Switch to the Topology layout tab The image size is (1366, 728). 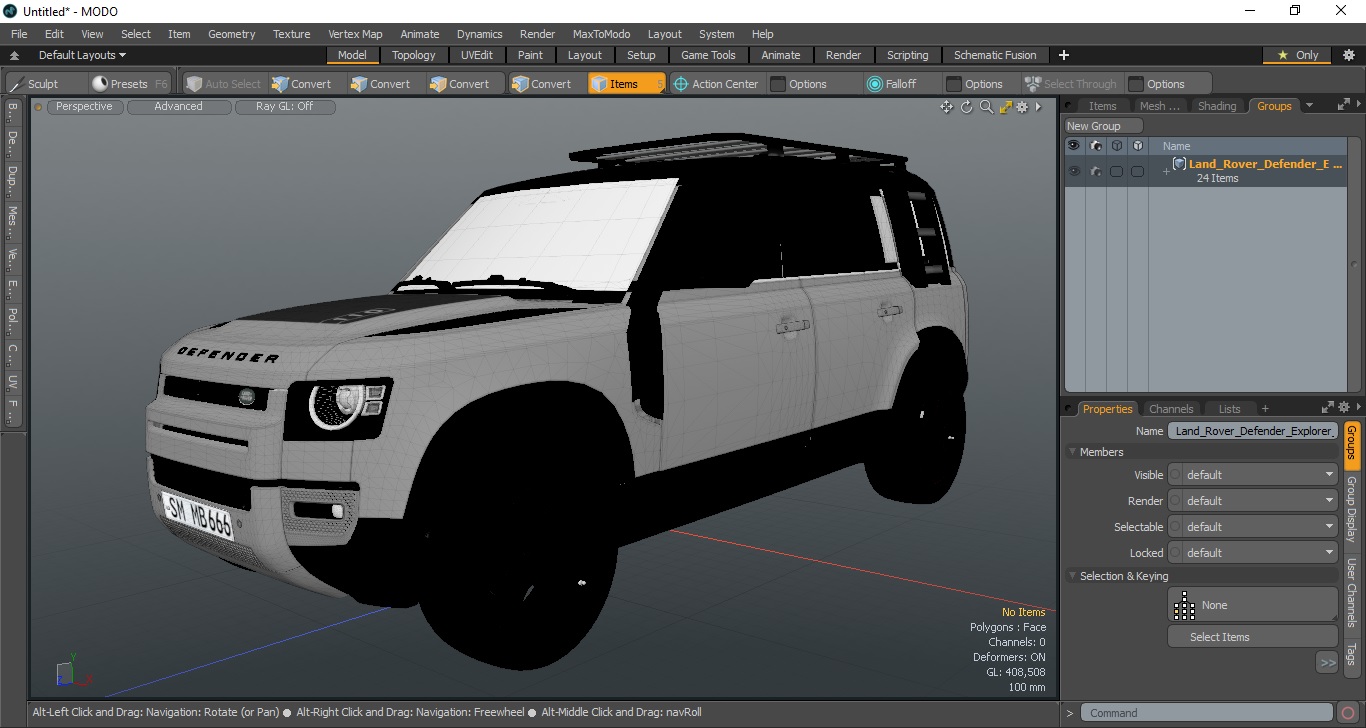tap(413, 55)
